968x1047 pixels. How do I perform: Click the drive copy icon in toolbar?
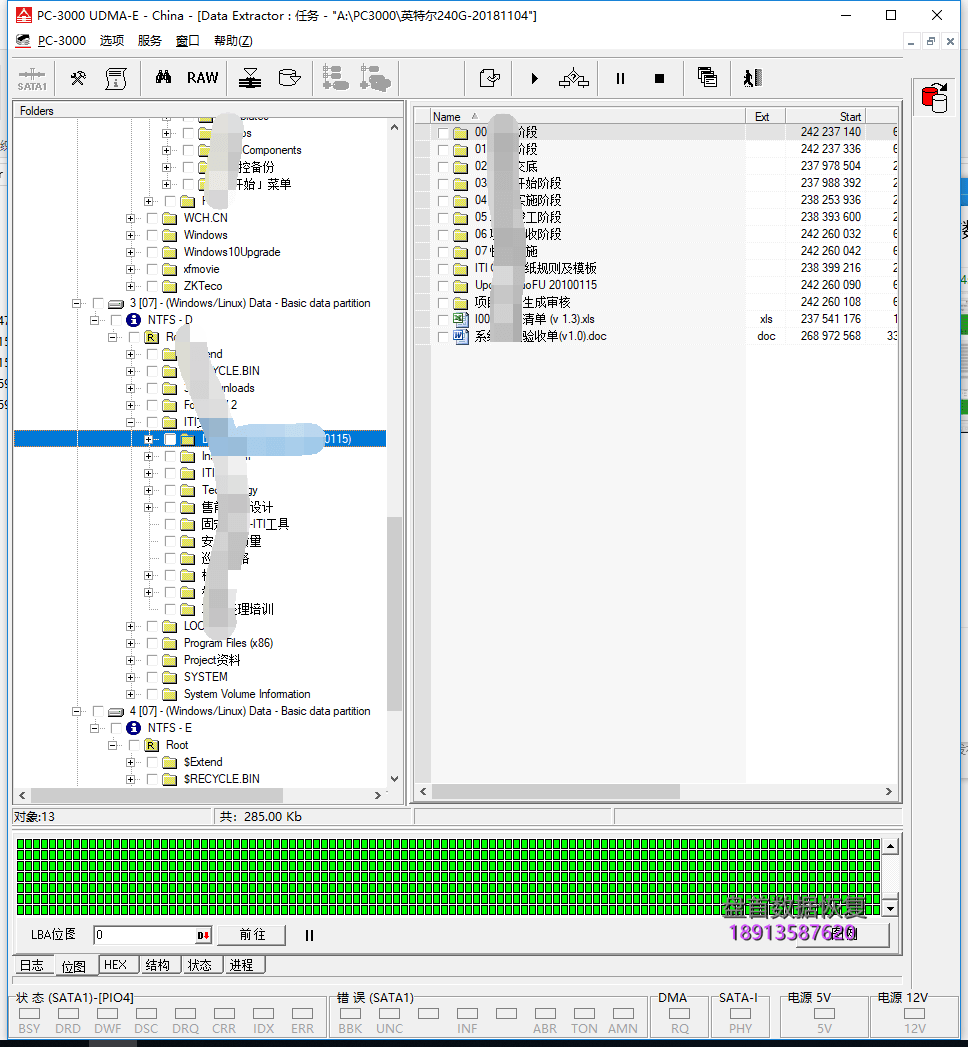pyautogui.click(x=289, y=78)
